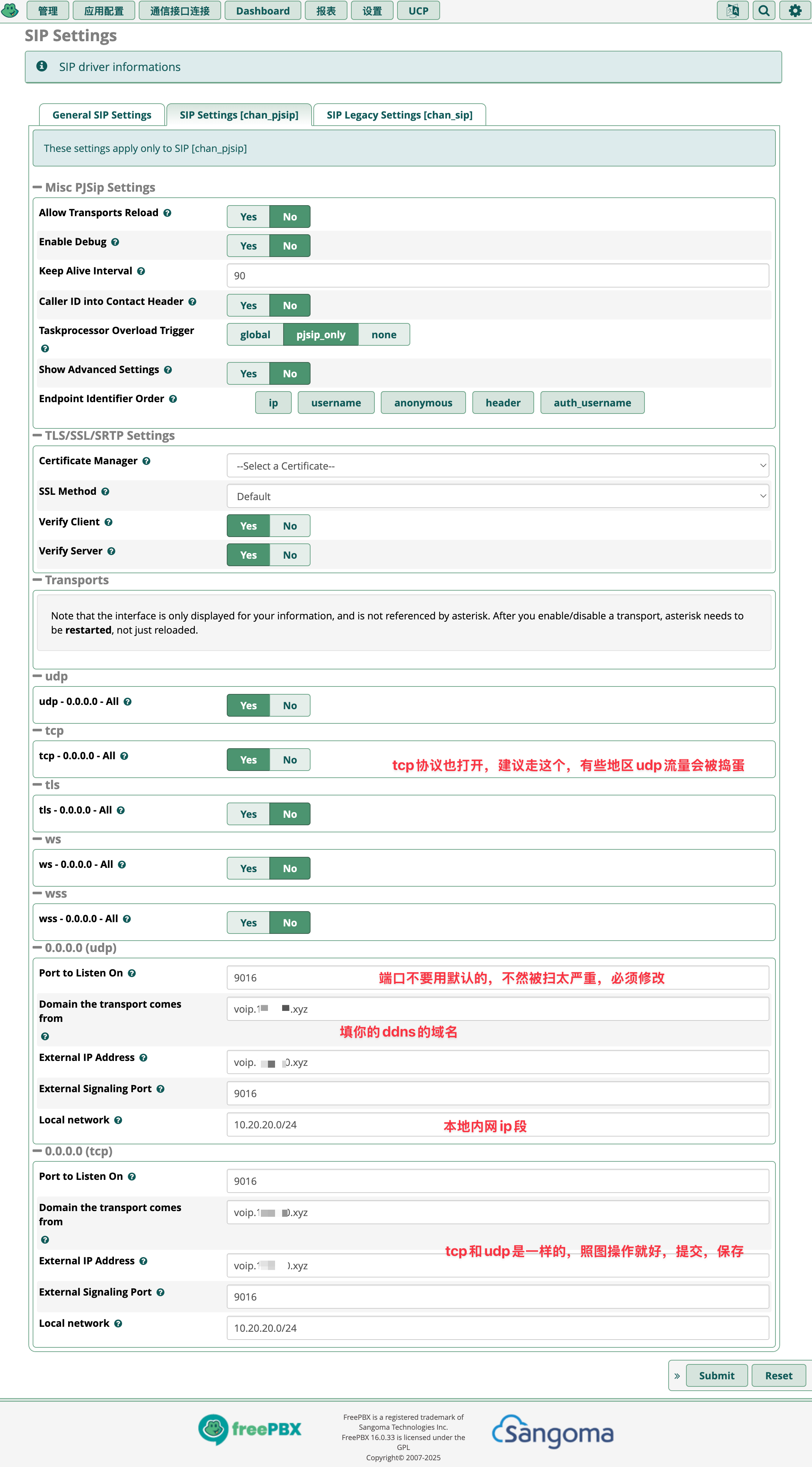This screenshot has height=1467, width=812.
Task: Disable the udp transport with No
Action: [x=290, y=705]
